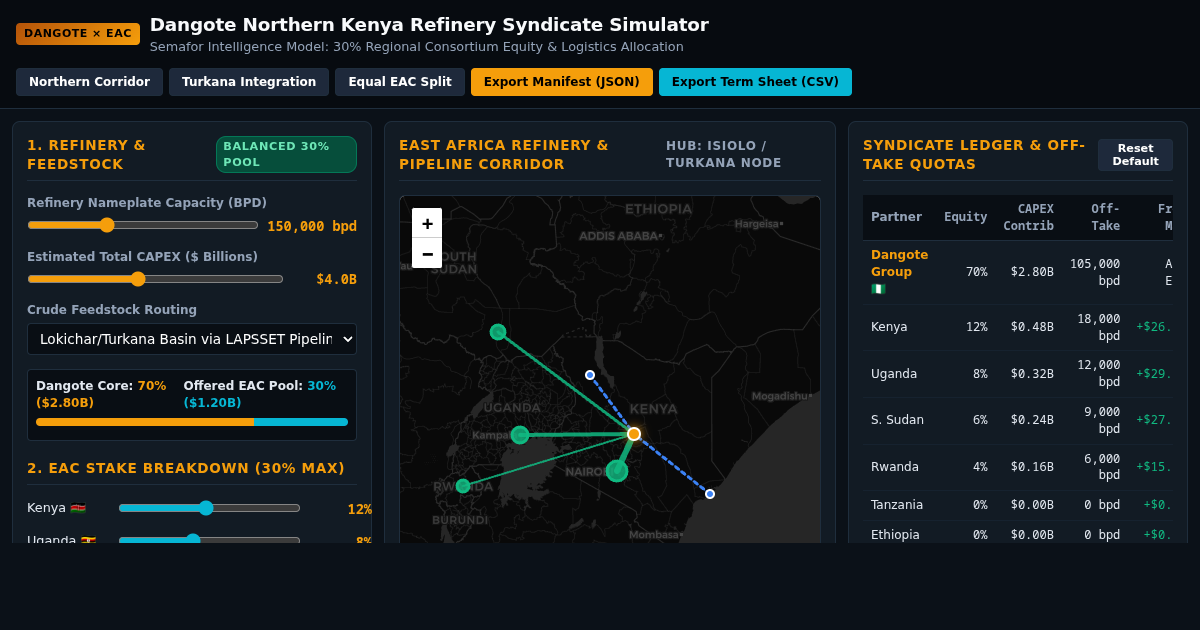This screenshot has width=1200, height=630.
Task: Export Manifest as JSON
Action: click(562, 82)
